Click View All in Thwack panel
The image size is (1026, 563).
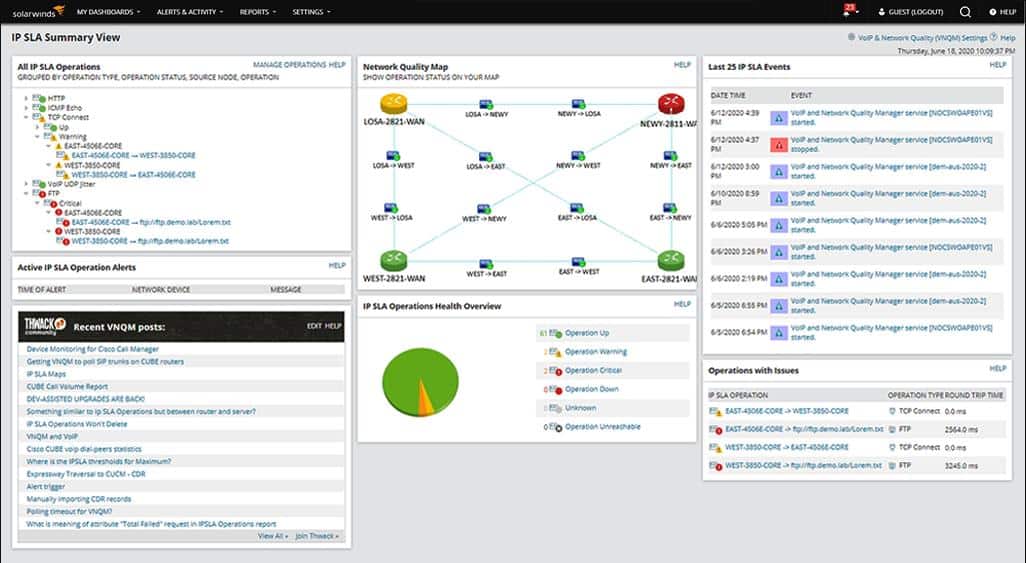pos(272,536)
